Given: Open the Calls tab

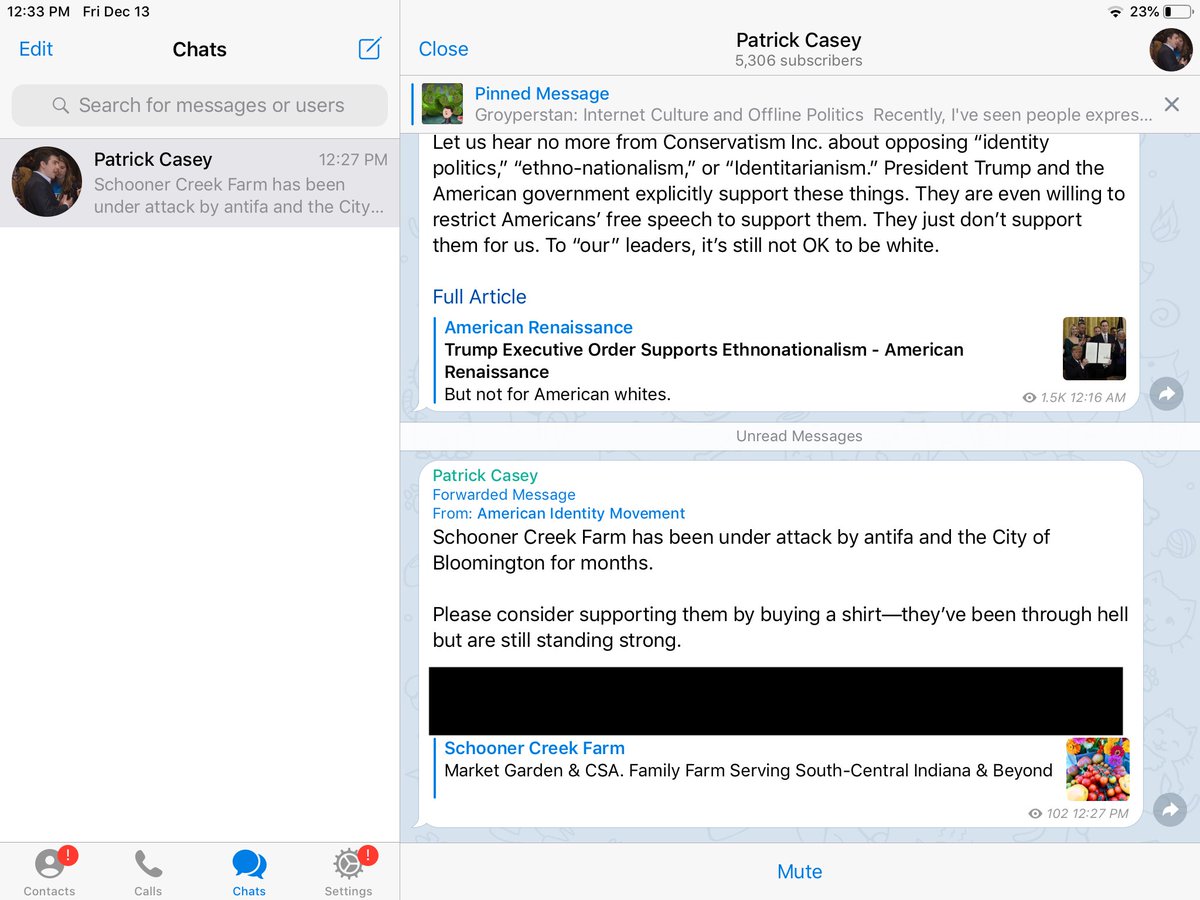Looking at the screenshot, I should (148, 872).
